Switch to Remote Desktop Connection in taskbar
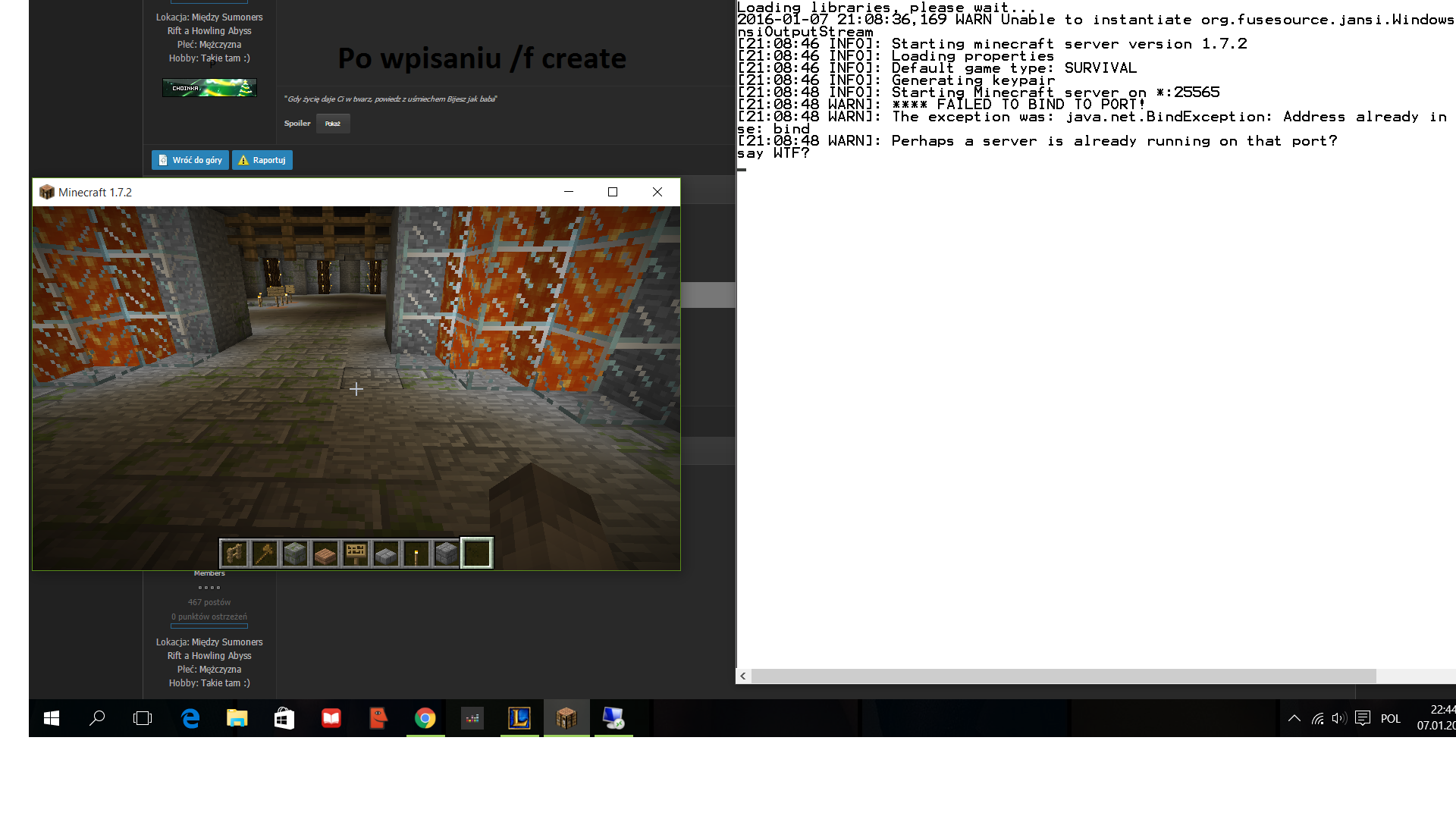 (x=613, y=718)
